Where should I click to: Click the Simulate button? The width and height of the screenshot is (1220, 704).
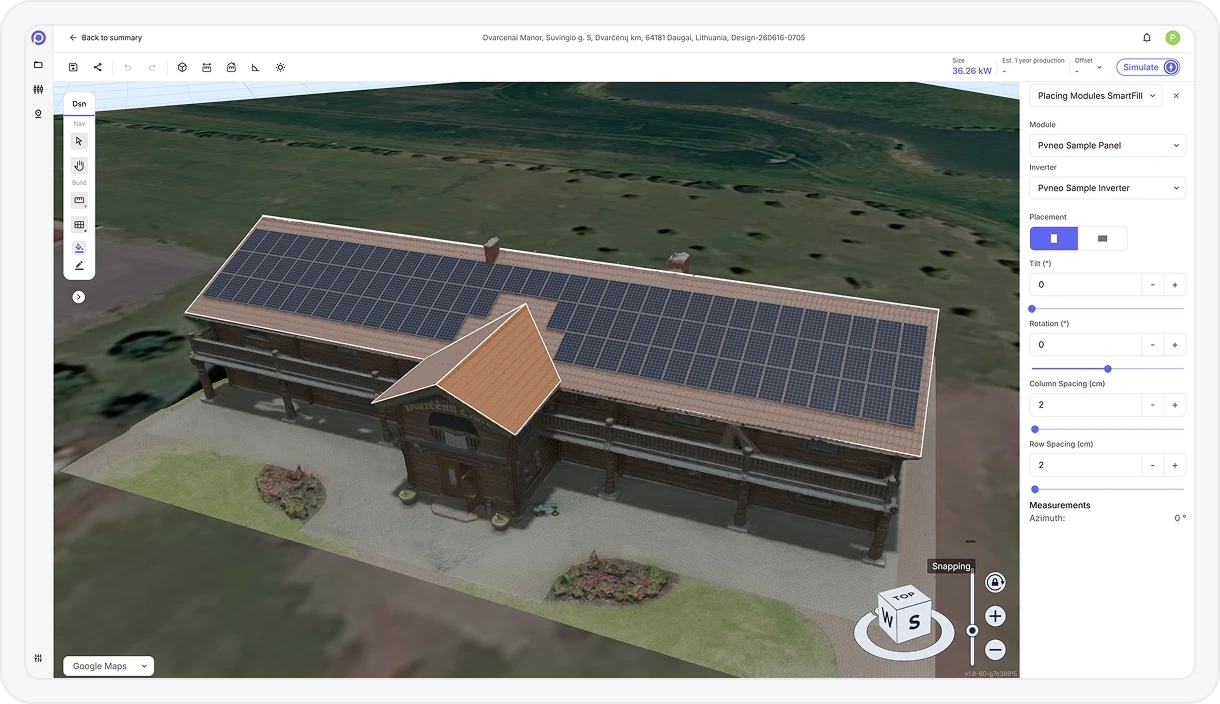(1148, 67)
